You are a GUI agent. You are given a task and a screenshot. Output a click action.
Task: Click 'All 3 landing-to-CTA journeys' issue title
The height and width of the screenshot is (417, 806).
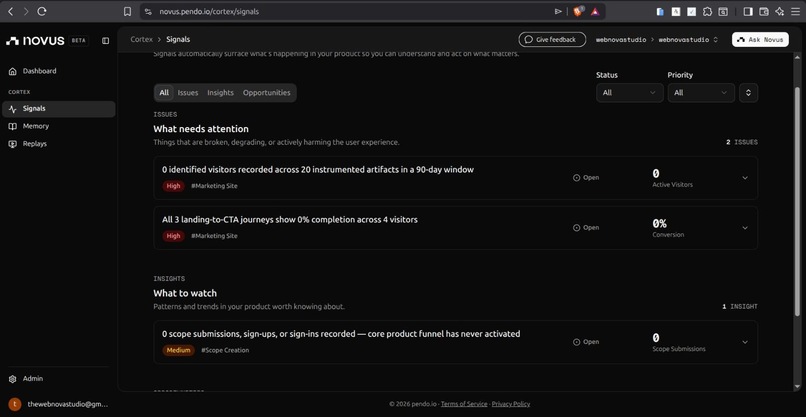click(x=290, y=220)
